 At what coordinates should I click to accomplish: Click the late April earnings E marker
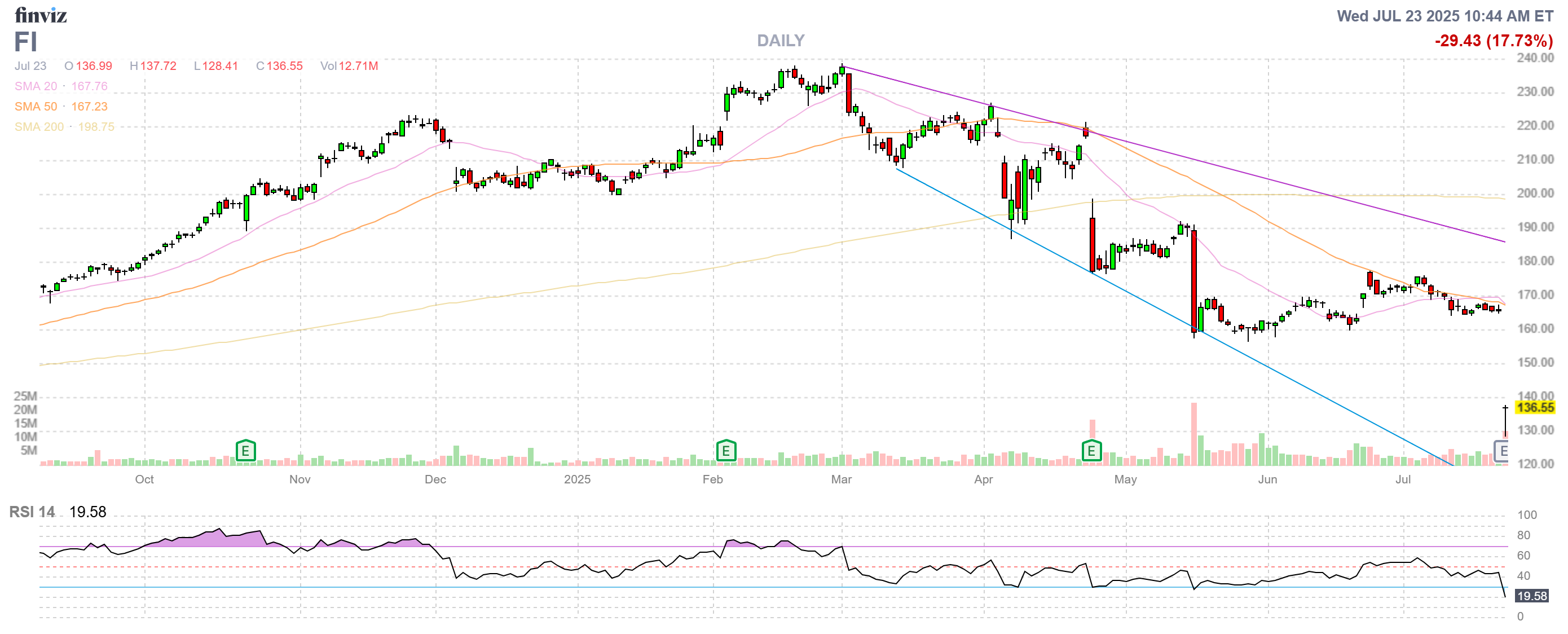coord(1091,451)
